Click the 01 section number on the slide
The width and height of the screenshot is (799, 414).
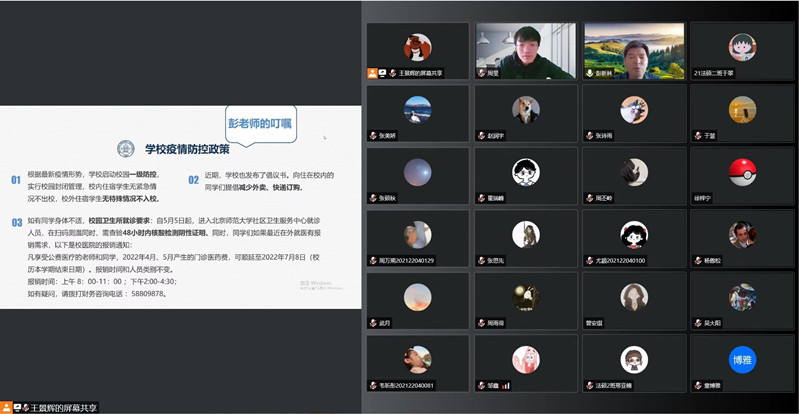[16, 180]
